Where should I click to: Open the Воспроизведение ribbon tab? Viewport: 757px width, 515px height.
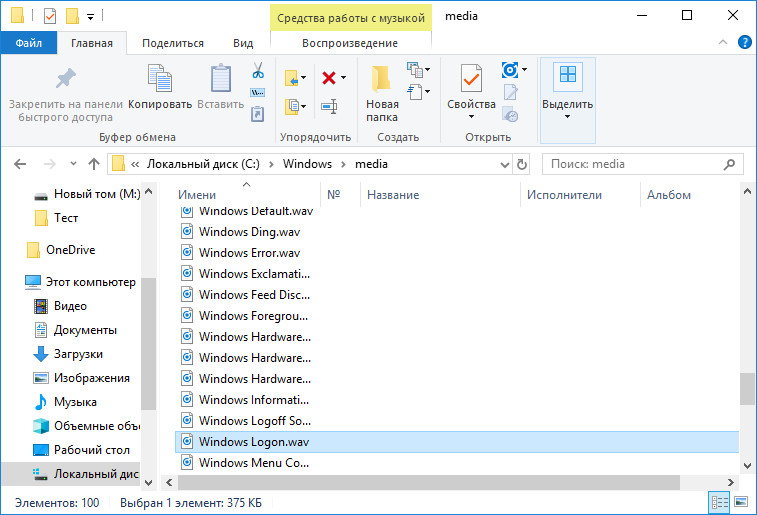pyautogui.click(x=350, y=43)
